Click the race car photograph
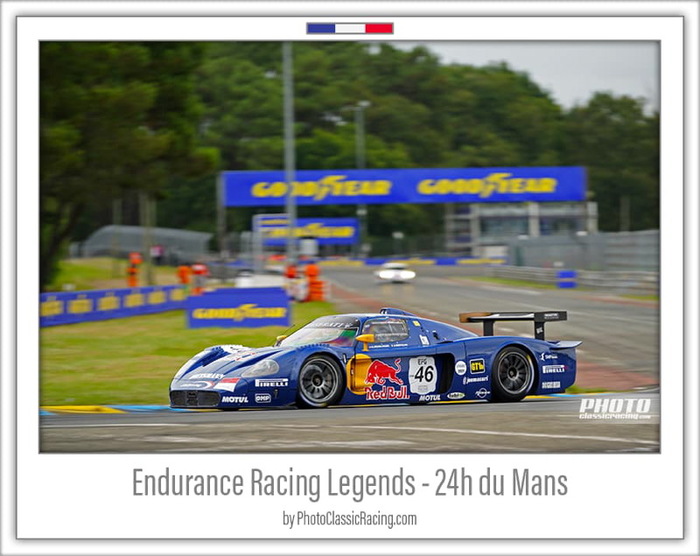Image resolution: width=700 pixels, height=556 pixels. coord(350,247)
